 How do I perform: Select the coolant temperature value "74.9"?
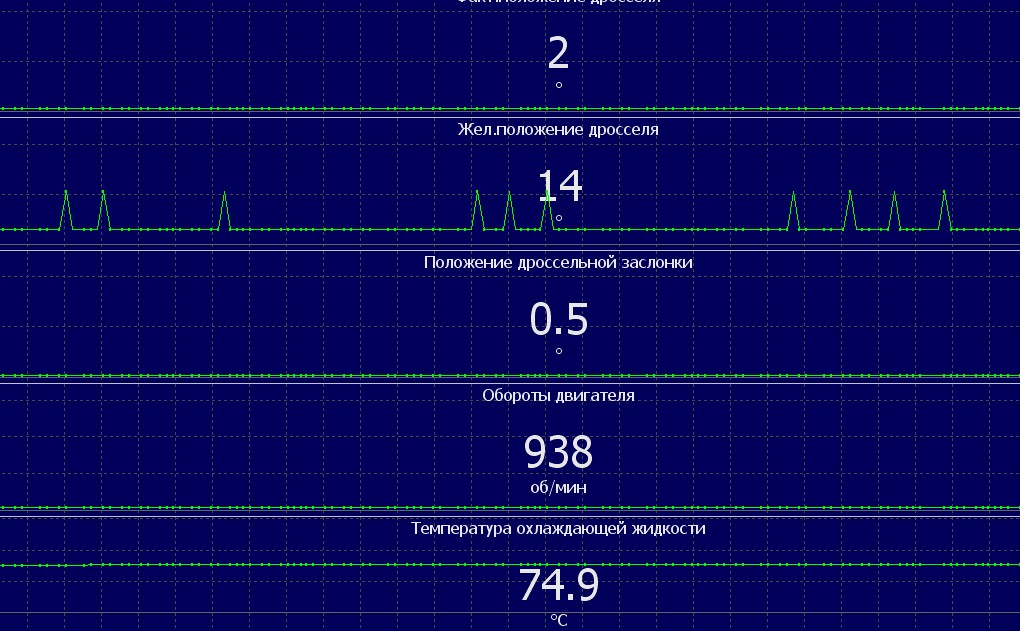coord(558,585)
